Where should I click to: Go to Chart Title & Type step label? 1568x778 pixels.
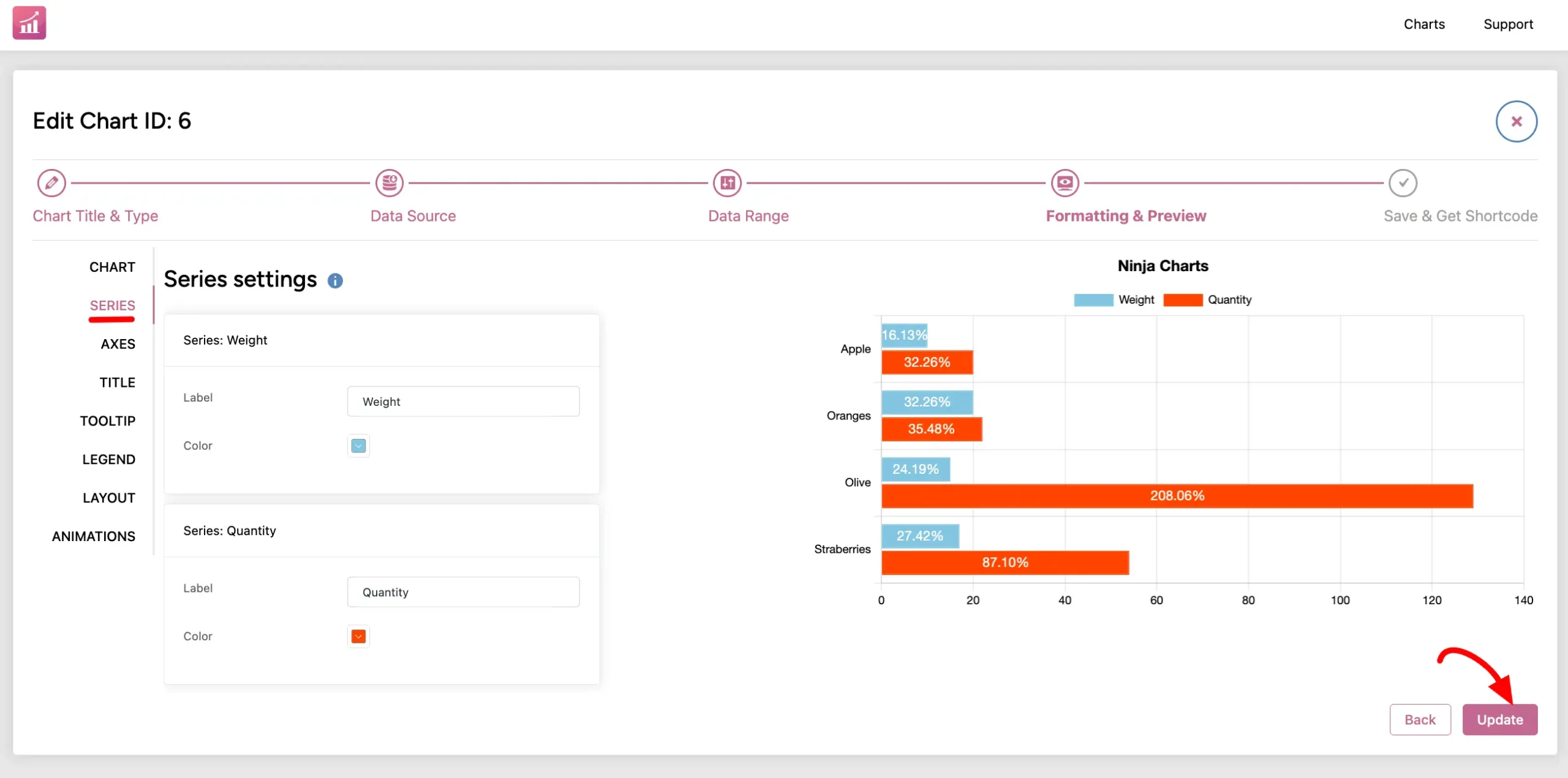95,216
